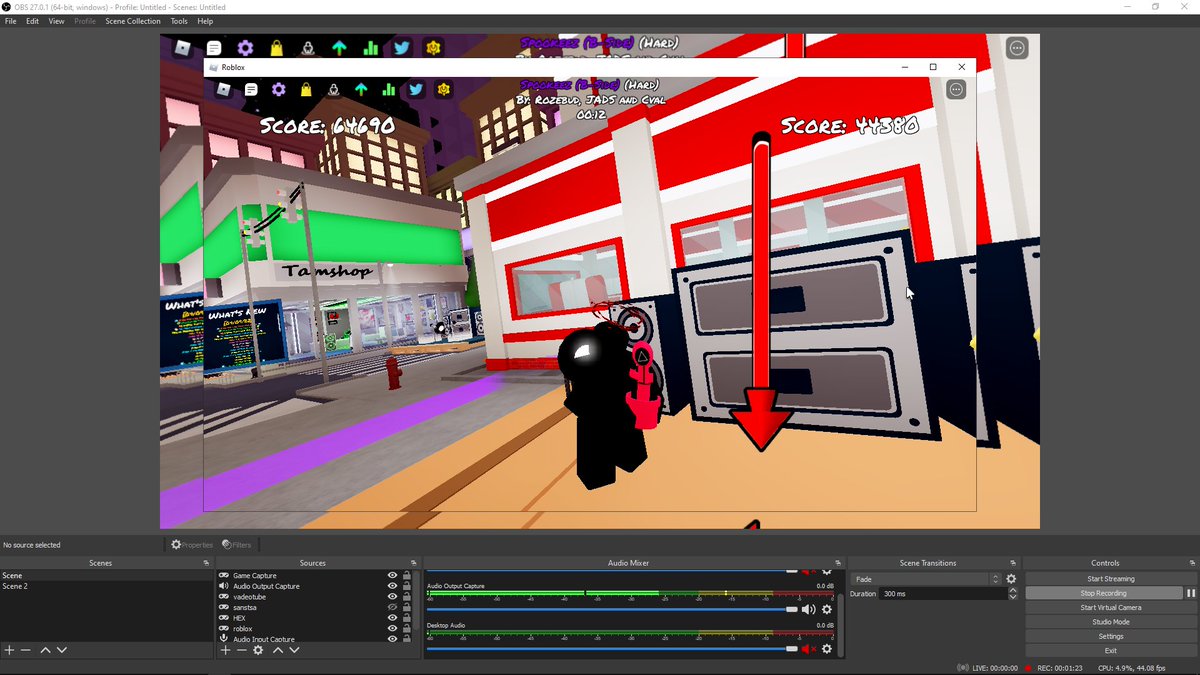Click Start Virtual Camera button
1200x675 pixels.
[1111, 608]
